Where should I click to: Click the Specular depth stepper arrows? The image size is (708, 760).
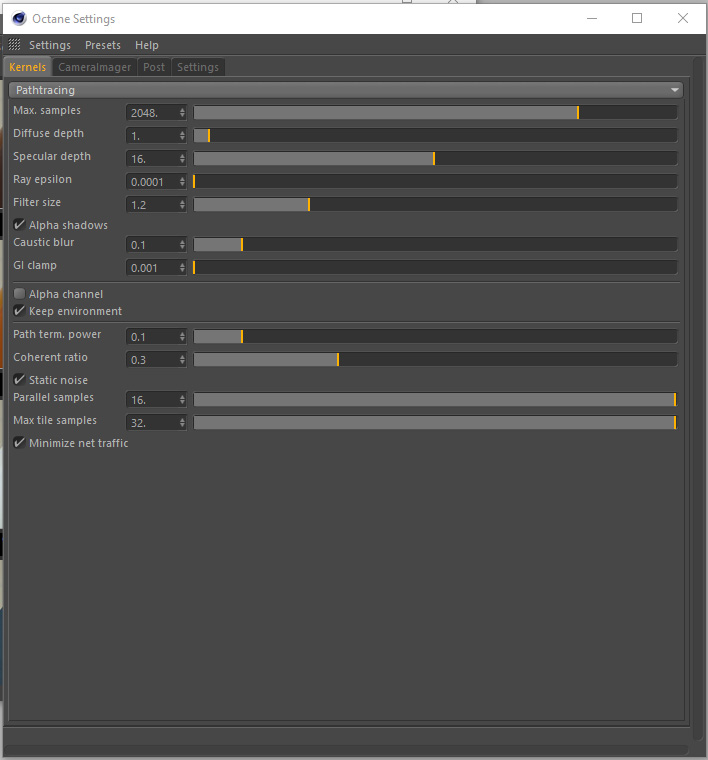(182, 159)
